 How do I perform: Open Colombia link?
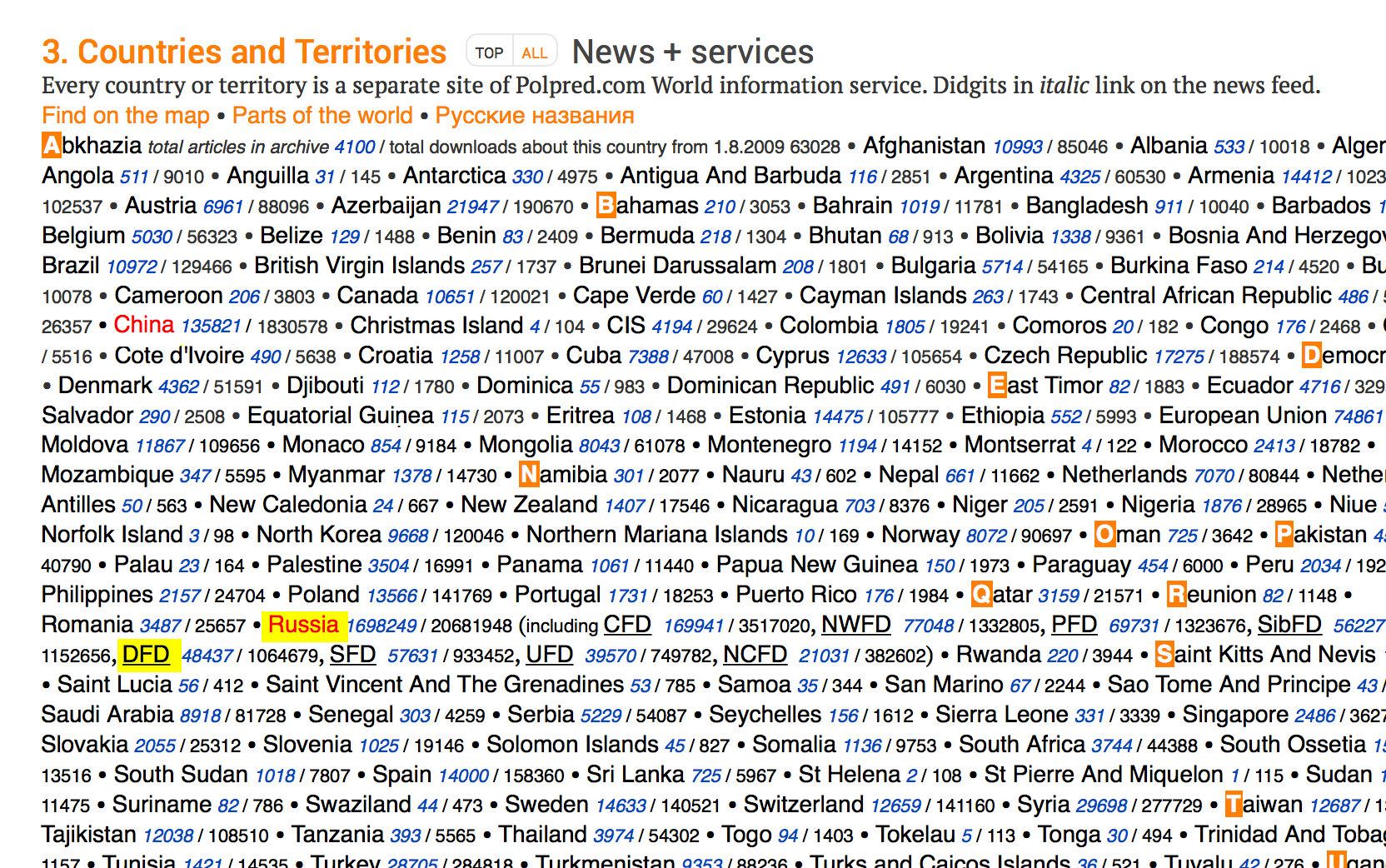(829, 326)
